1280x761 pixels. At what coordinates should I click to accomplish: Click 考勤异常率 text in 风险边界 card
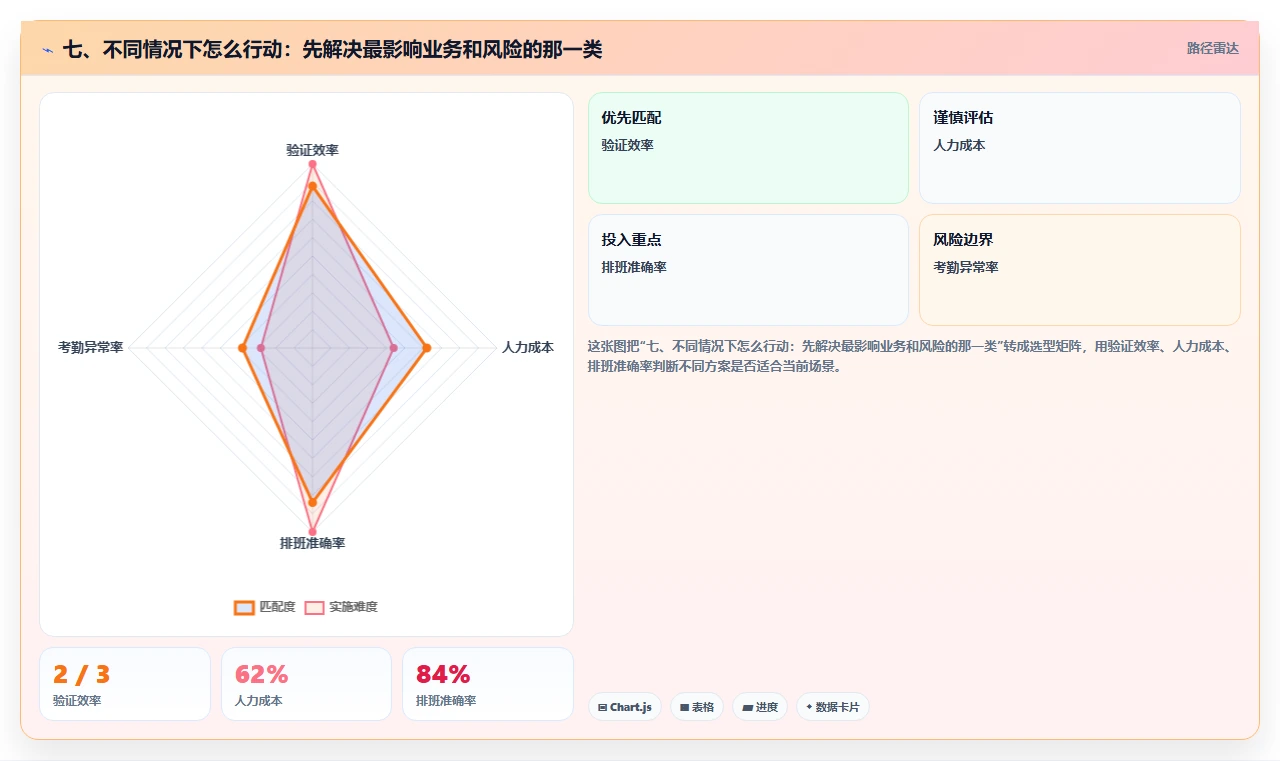coord(966,267)
